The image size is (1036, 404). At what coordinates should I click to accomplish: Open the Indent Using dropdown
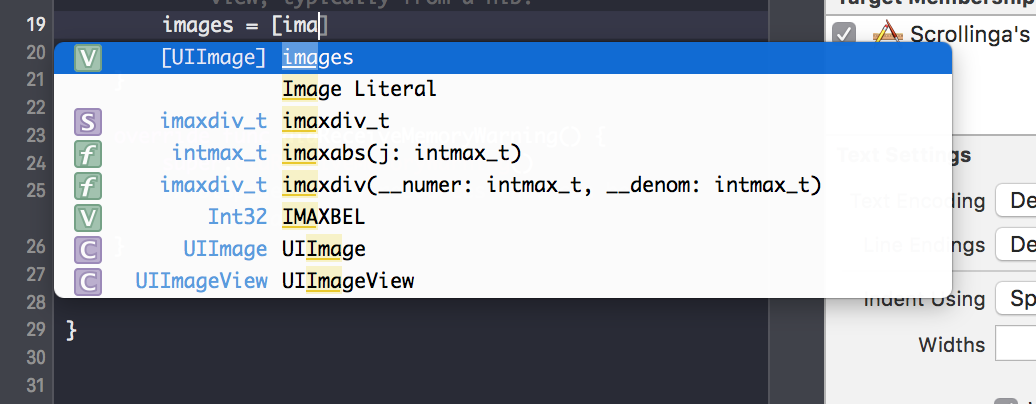tap(1015, 298)
